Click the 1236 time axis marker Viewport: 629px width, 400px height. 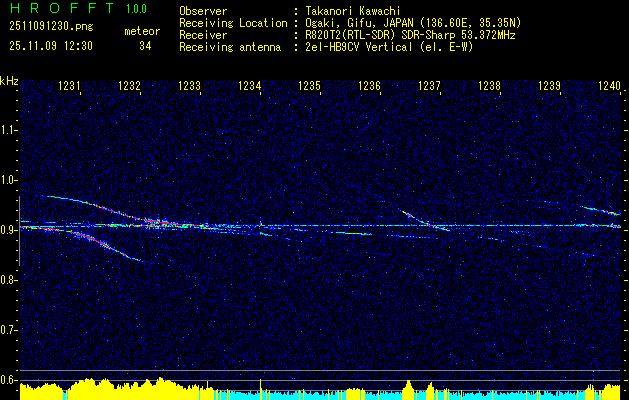tap(369, 85)
